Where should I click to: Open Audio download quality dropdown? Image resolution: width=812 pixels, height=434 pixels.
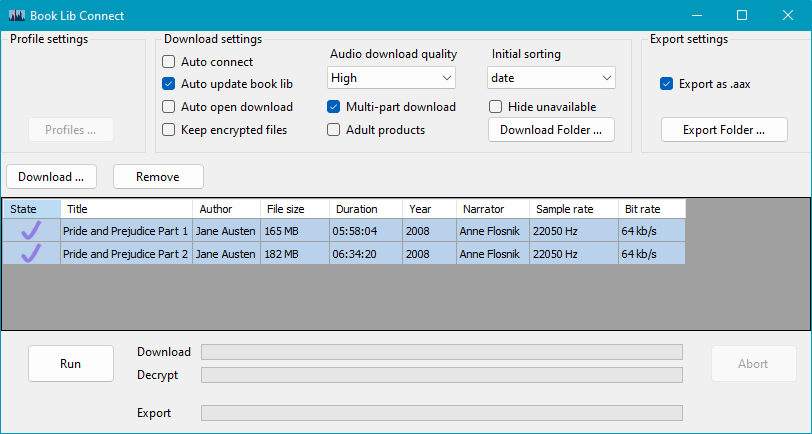click(x=392, y=78)
